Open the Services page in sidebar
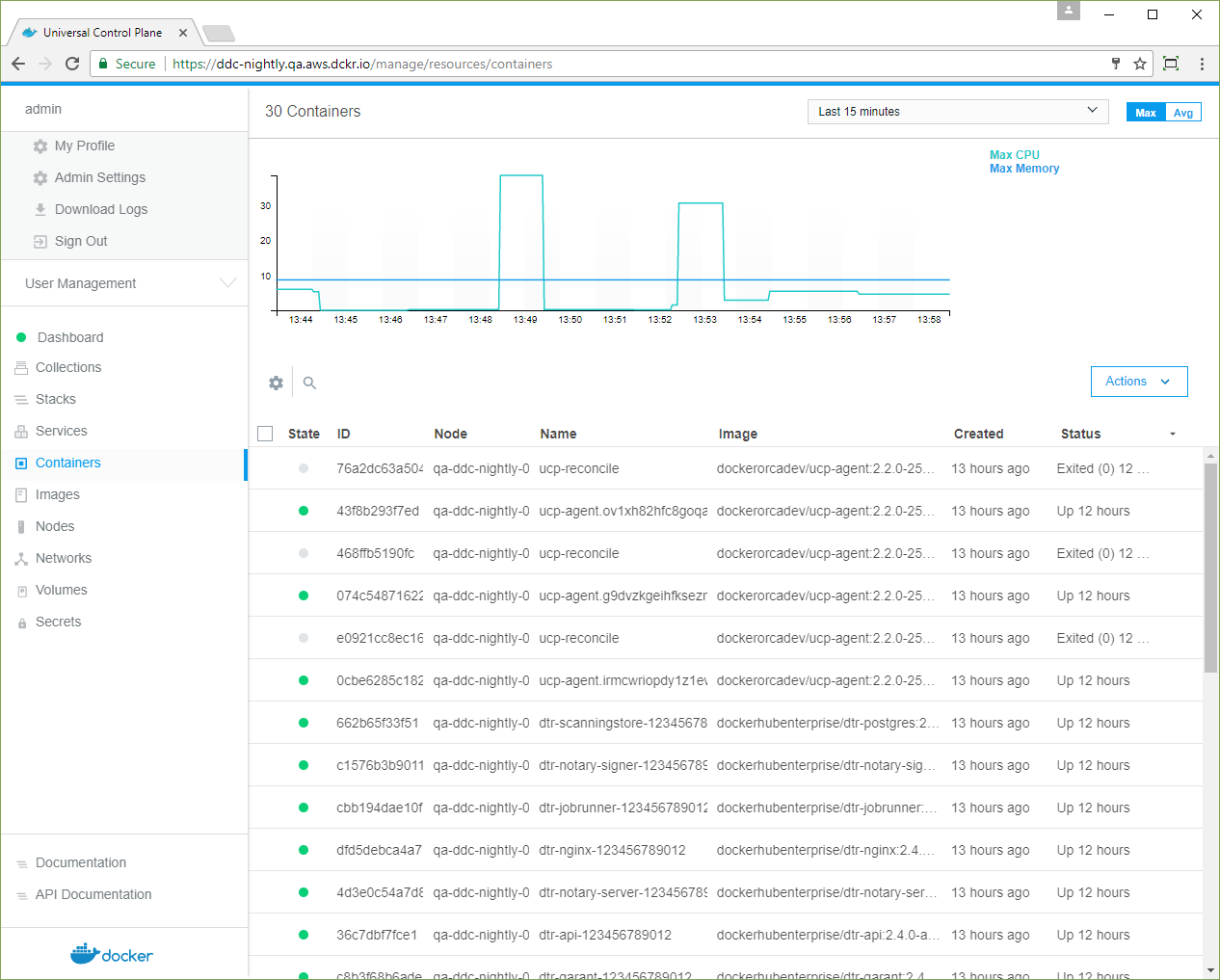 click(61, 431)
